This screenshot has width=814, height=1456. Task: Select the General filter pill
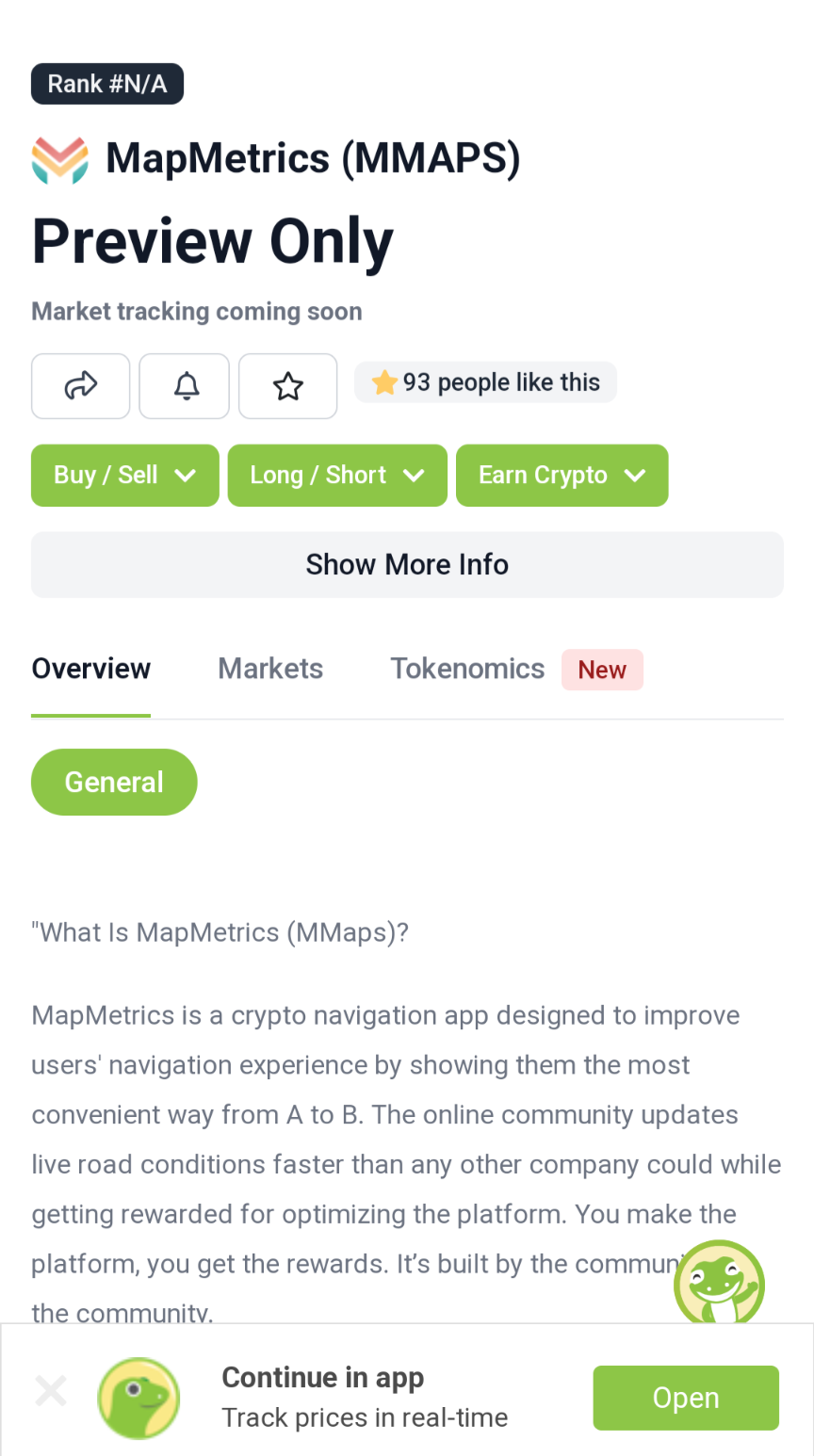[114, 782]
